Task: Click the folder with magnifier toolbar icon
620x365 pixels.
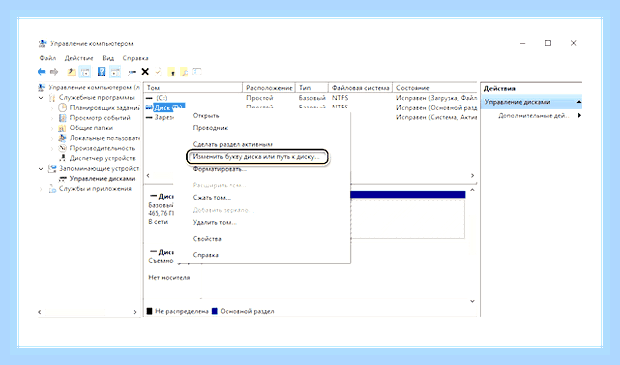Action: pos(184,72)
